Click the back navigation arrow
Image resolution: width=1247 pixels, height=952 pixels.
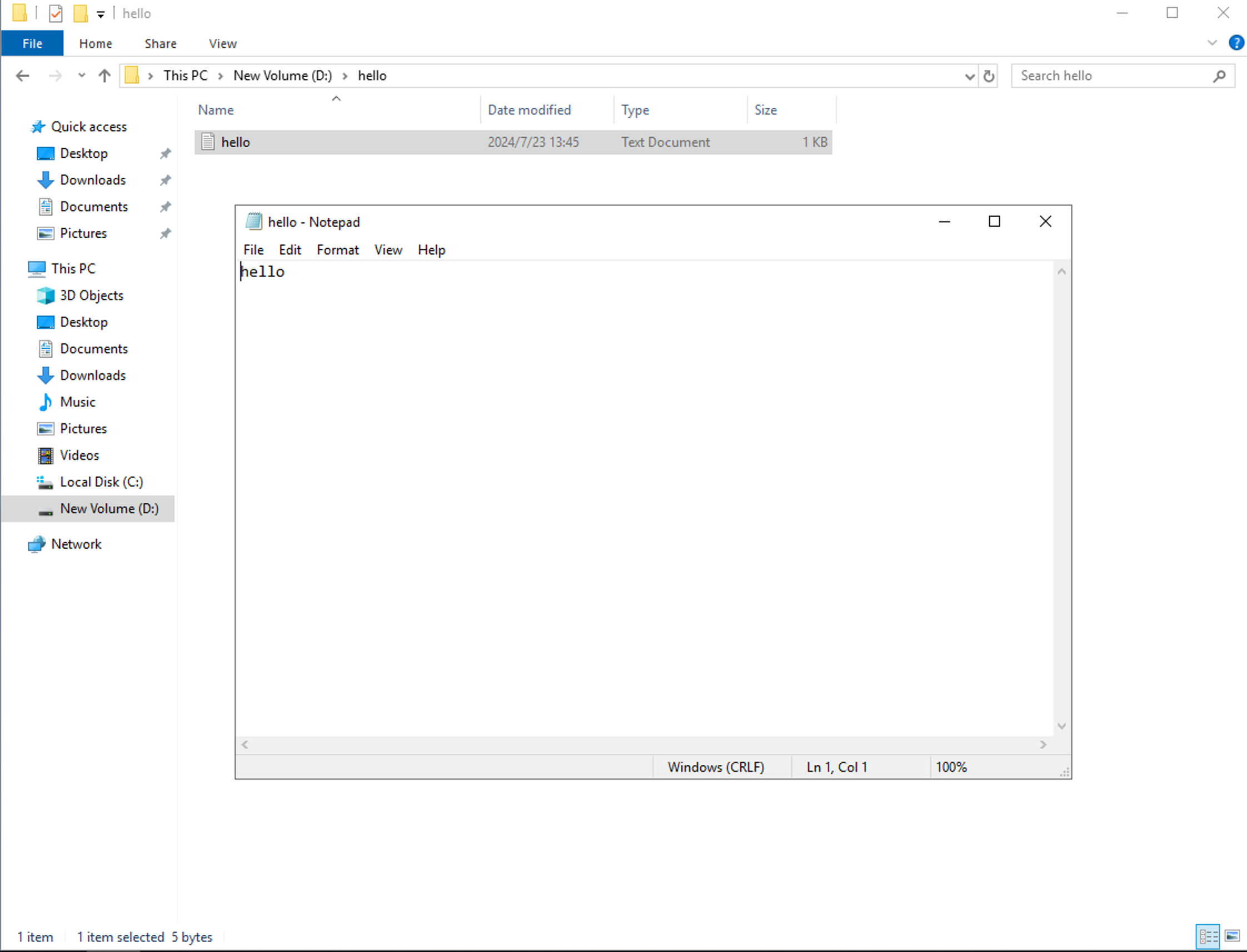[24, 75]
